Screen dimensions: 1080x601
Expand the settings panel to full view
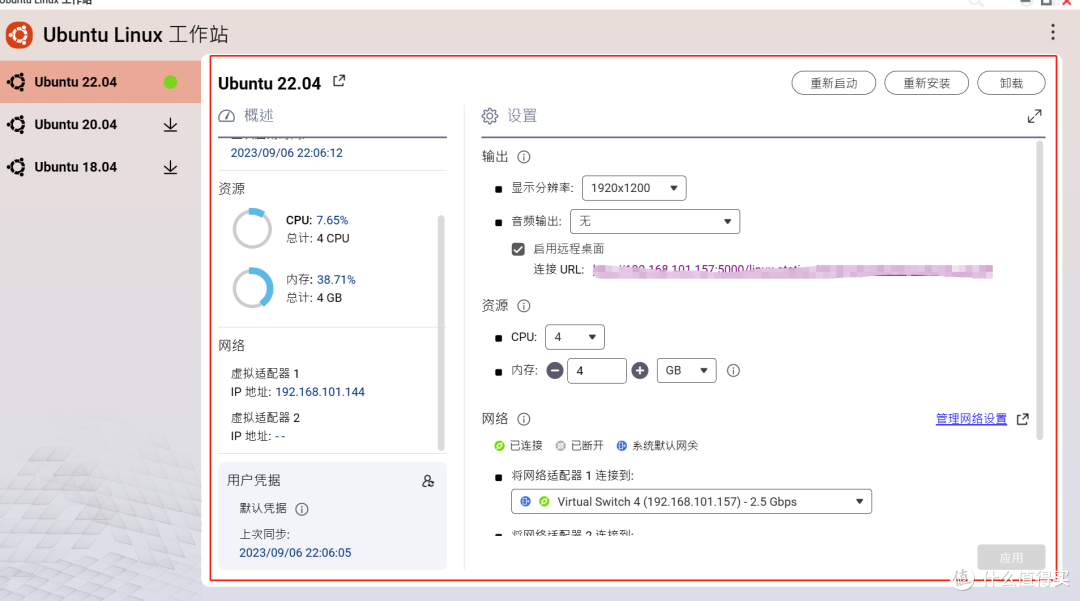[x=1034, y=116]
